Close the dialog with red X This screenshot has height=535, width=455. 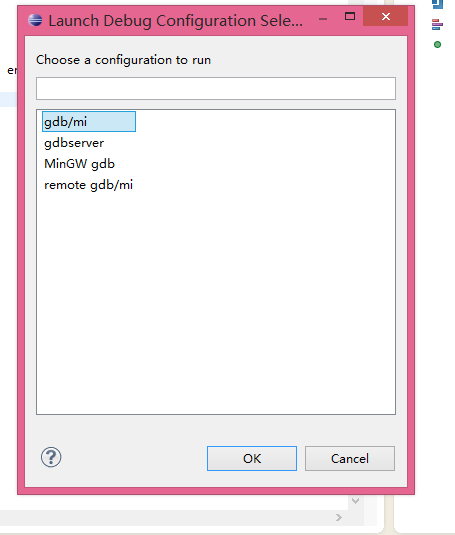point(385,16)
